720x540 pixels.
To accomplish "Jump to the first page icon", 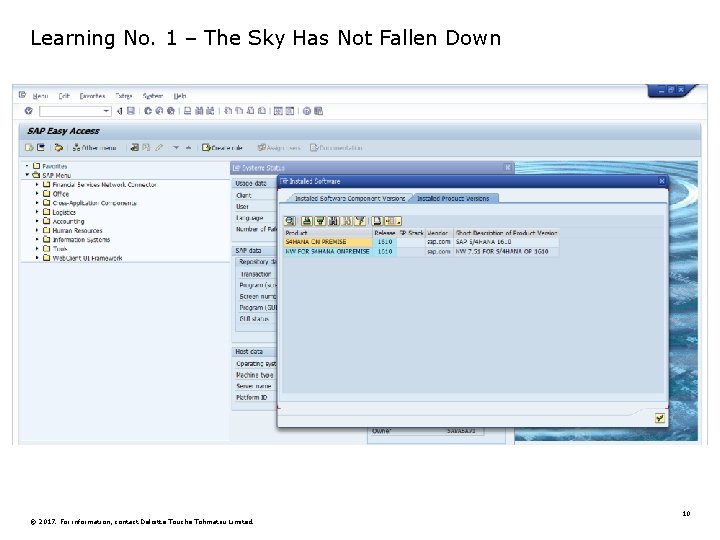I will [x=228, y=111].
